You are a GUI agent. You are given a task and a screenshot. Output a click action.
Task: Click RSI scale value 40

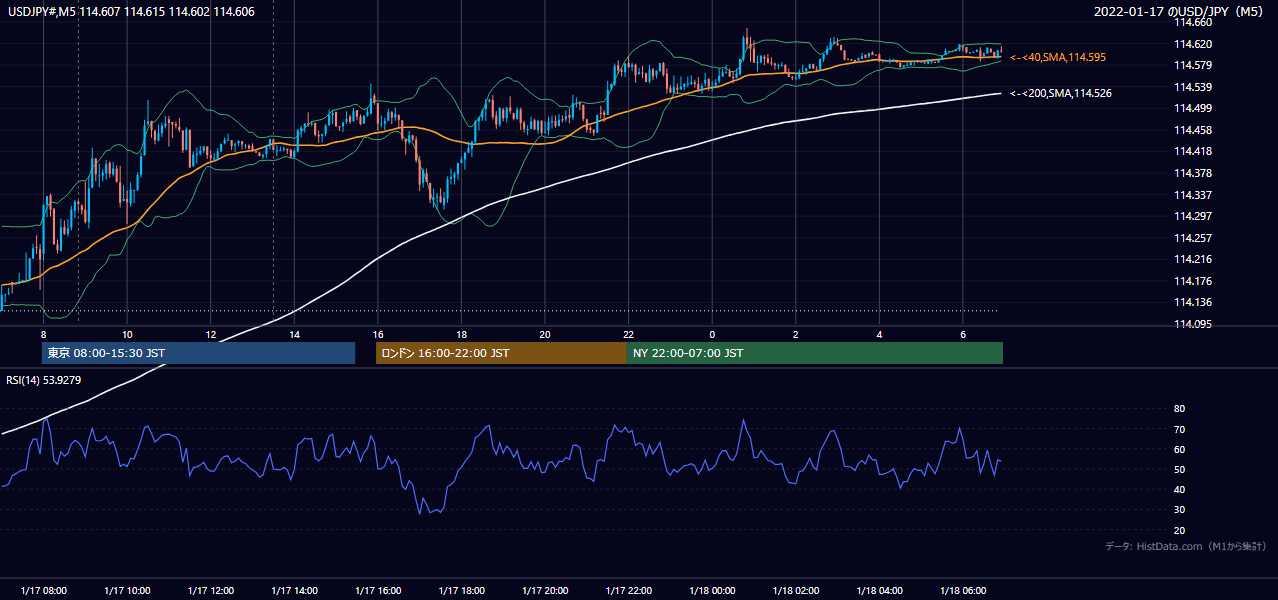tap(1179, 490)
